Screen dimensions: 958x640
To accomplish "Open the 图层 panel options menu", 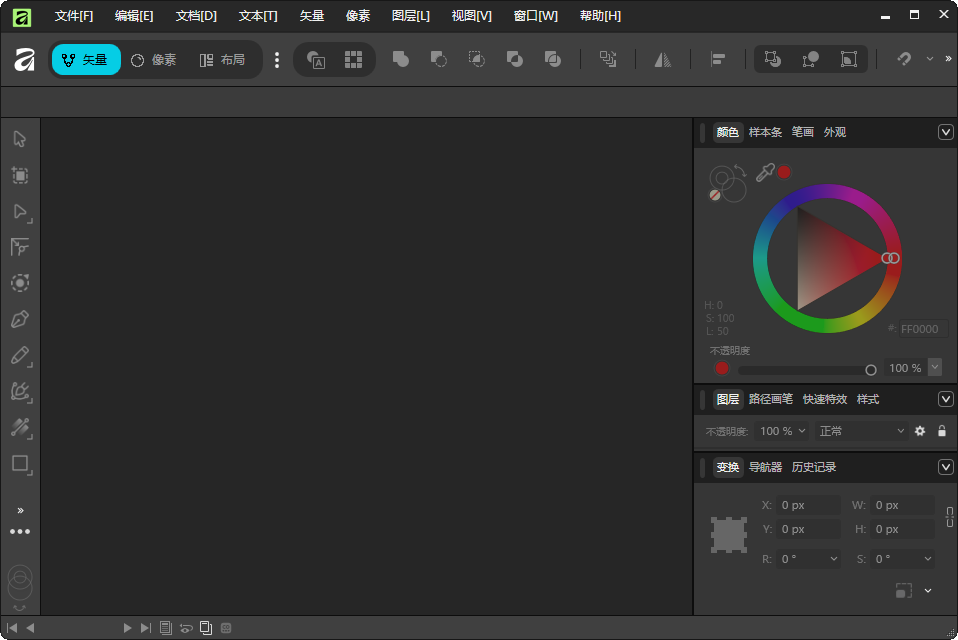I will tap(945, 399).
